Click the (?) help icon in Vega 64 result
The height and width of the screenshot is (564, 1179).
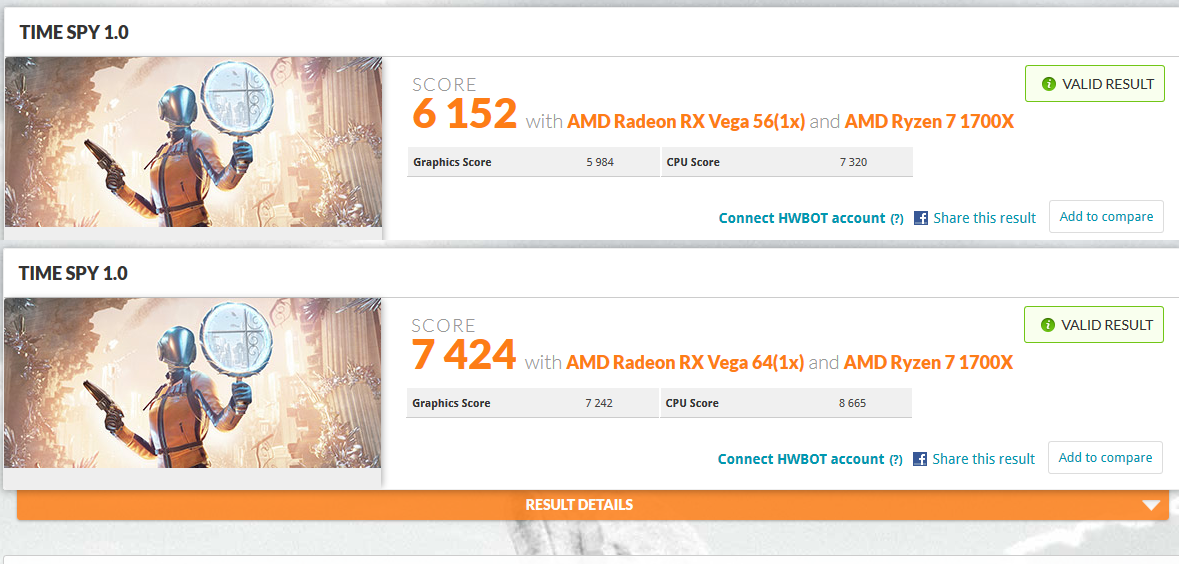coord(896,459)
